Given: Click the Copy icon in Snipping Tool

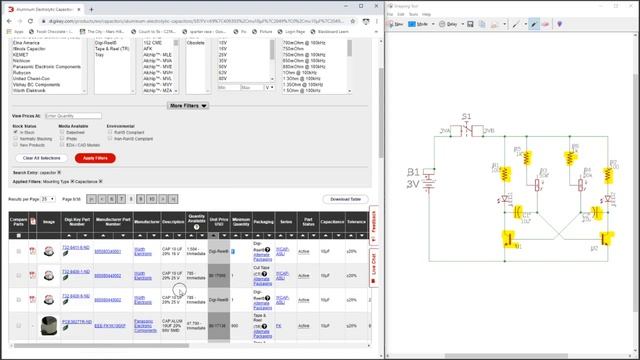Looking at the screenshot, I should [x=482, y=24].
